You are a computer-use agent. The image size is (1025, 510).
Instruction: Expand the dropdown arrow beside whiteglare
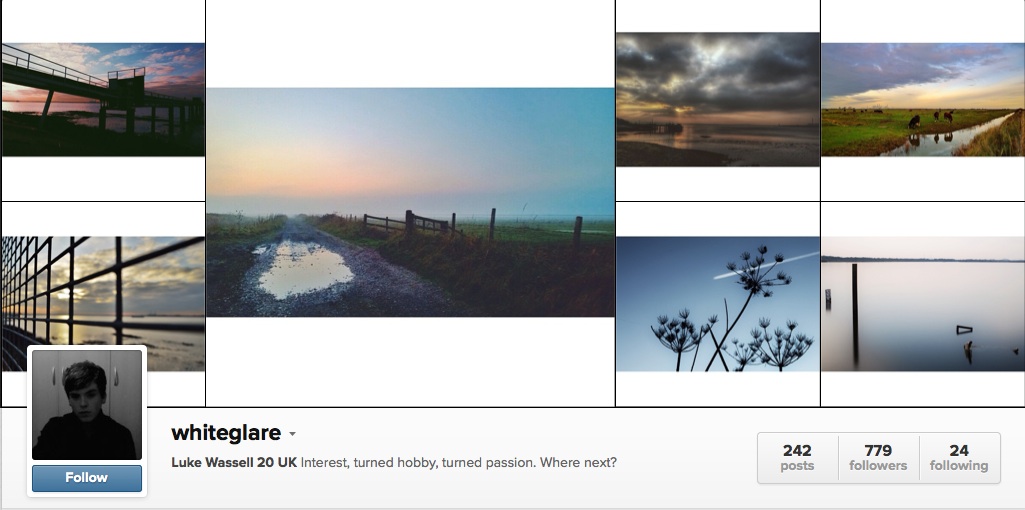coord(292,434)
